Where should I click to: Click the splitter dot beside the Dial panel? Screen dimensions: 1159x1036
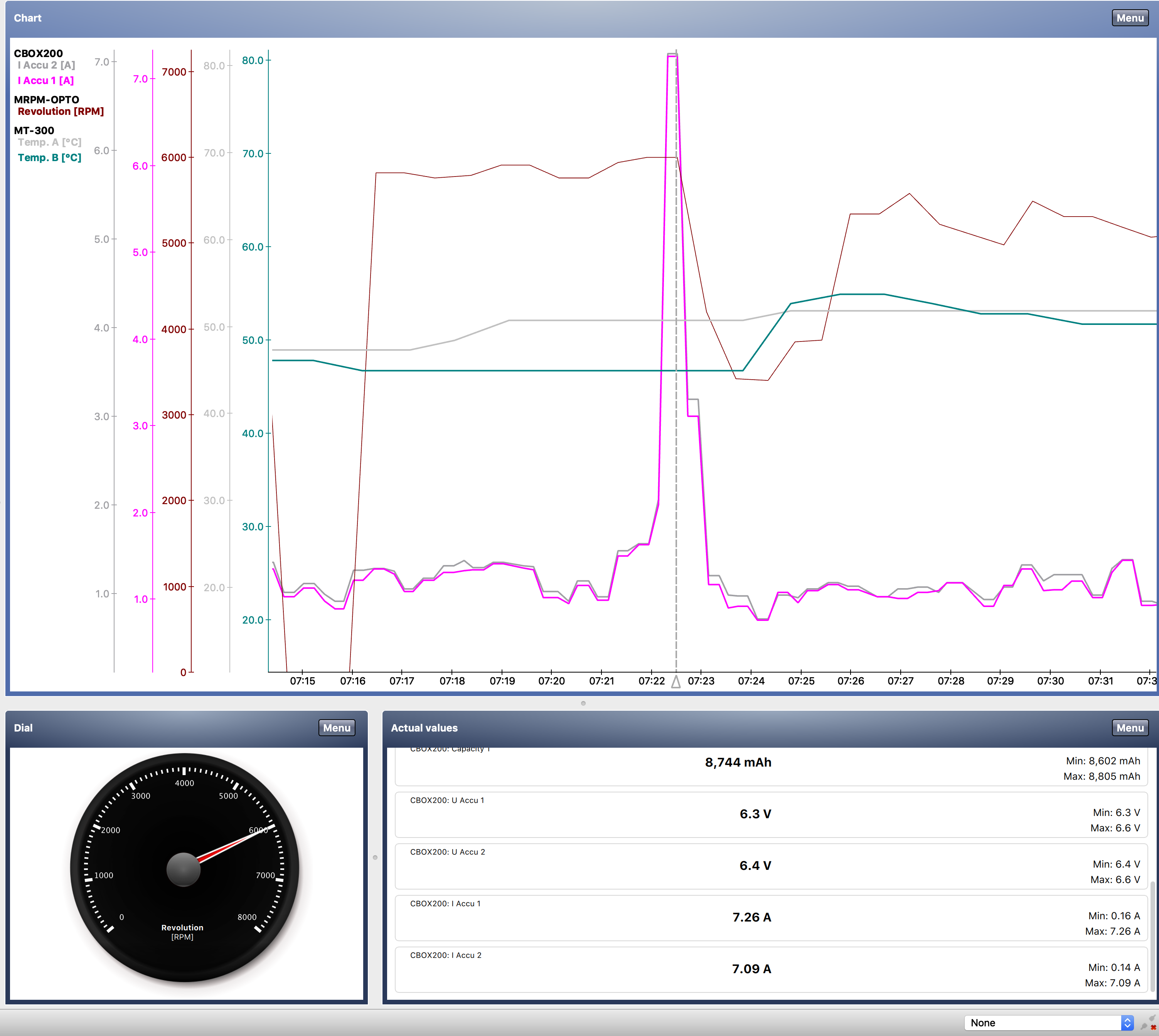[375, 857]
